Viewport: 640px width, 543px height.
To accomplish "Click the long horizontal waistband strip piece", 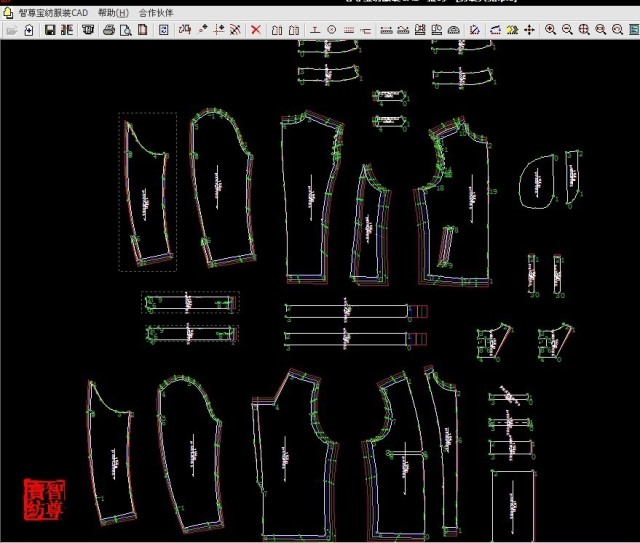I will coord(347,310).
